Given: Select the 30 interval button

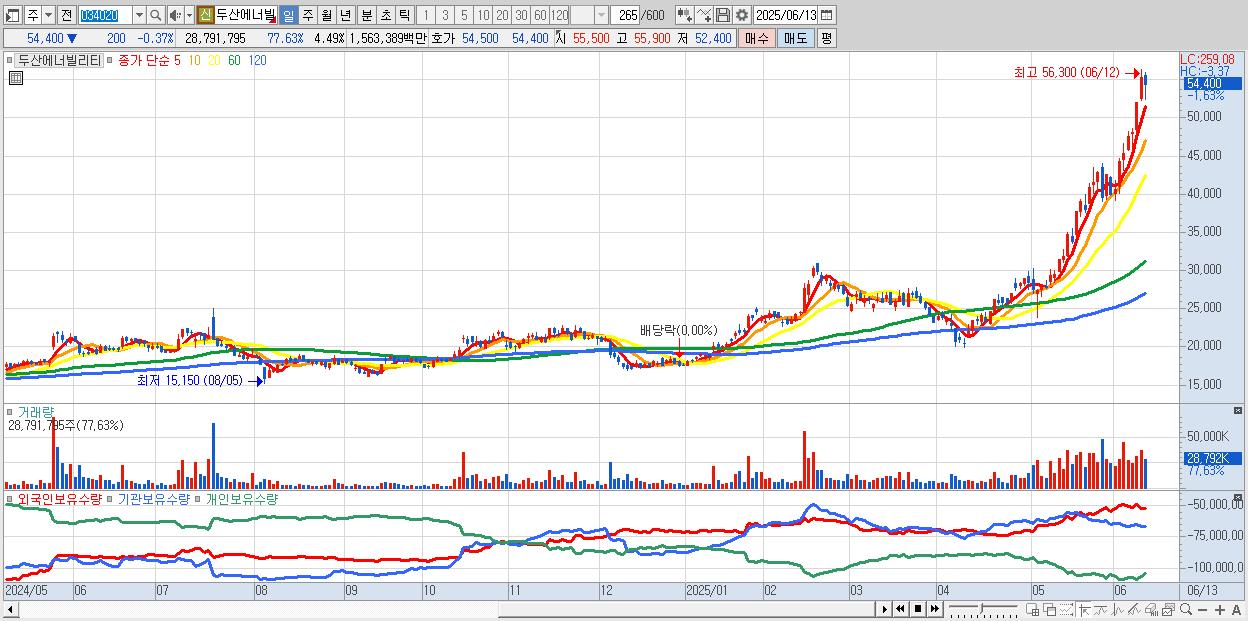Looking at the screenshot, I should [521, 15].
